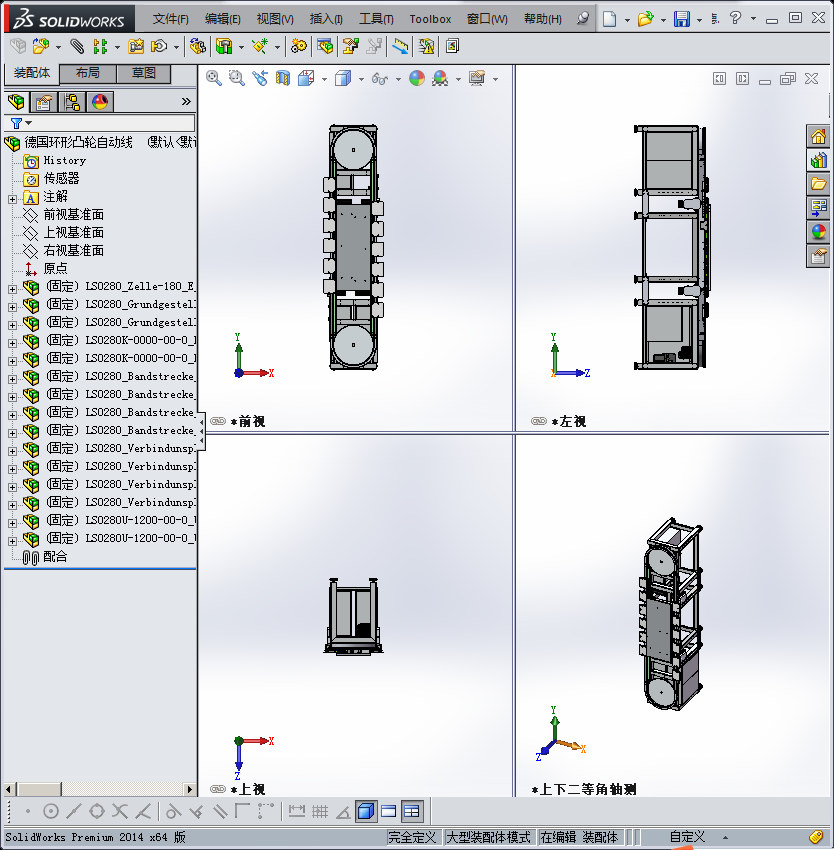Screen dimensions: 834x850
Task: Expand the 注解 tree node
Action: (12, 199)
